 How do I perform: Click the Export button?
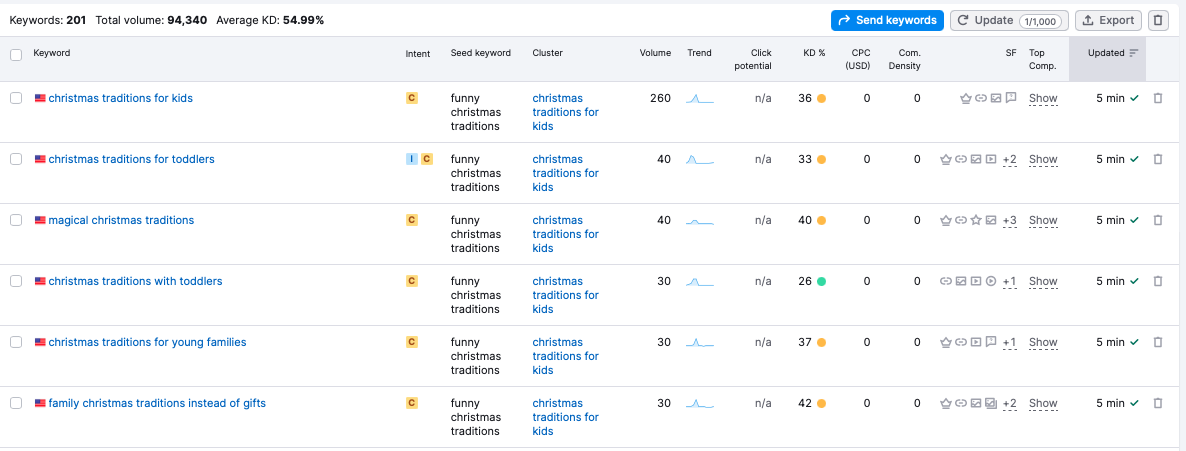(1109, 20)
